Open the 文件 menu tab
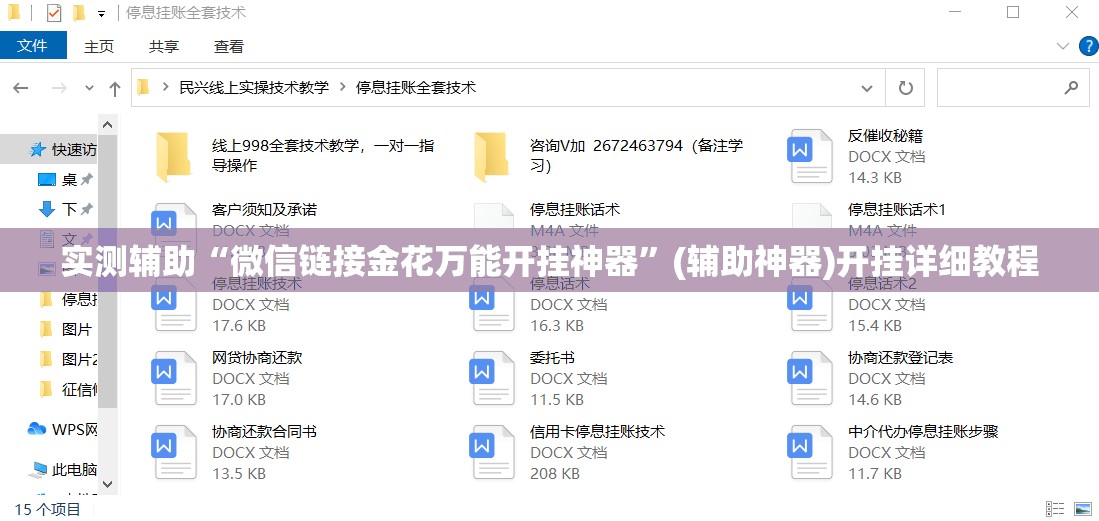The height and width of the screenshot is (521, 1099). (33, 46)
